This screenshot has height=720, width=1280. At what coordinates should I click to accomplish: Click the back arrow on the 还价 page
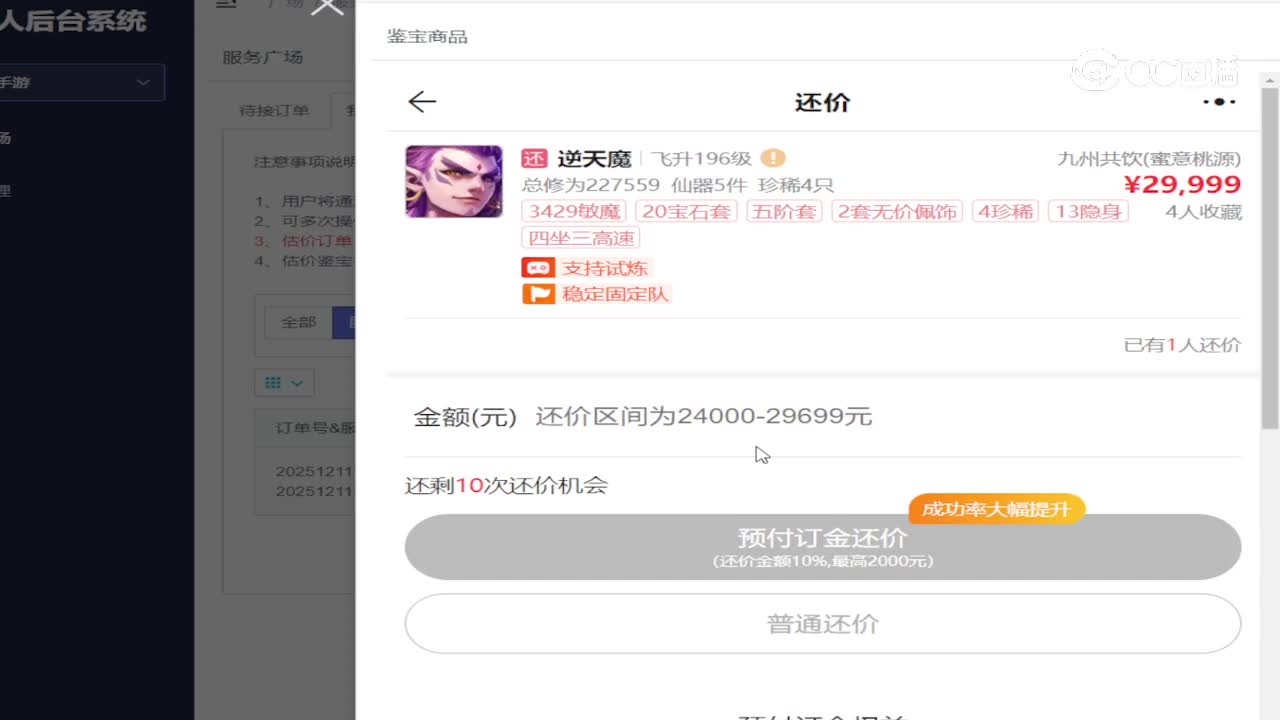(422, 101)
